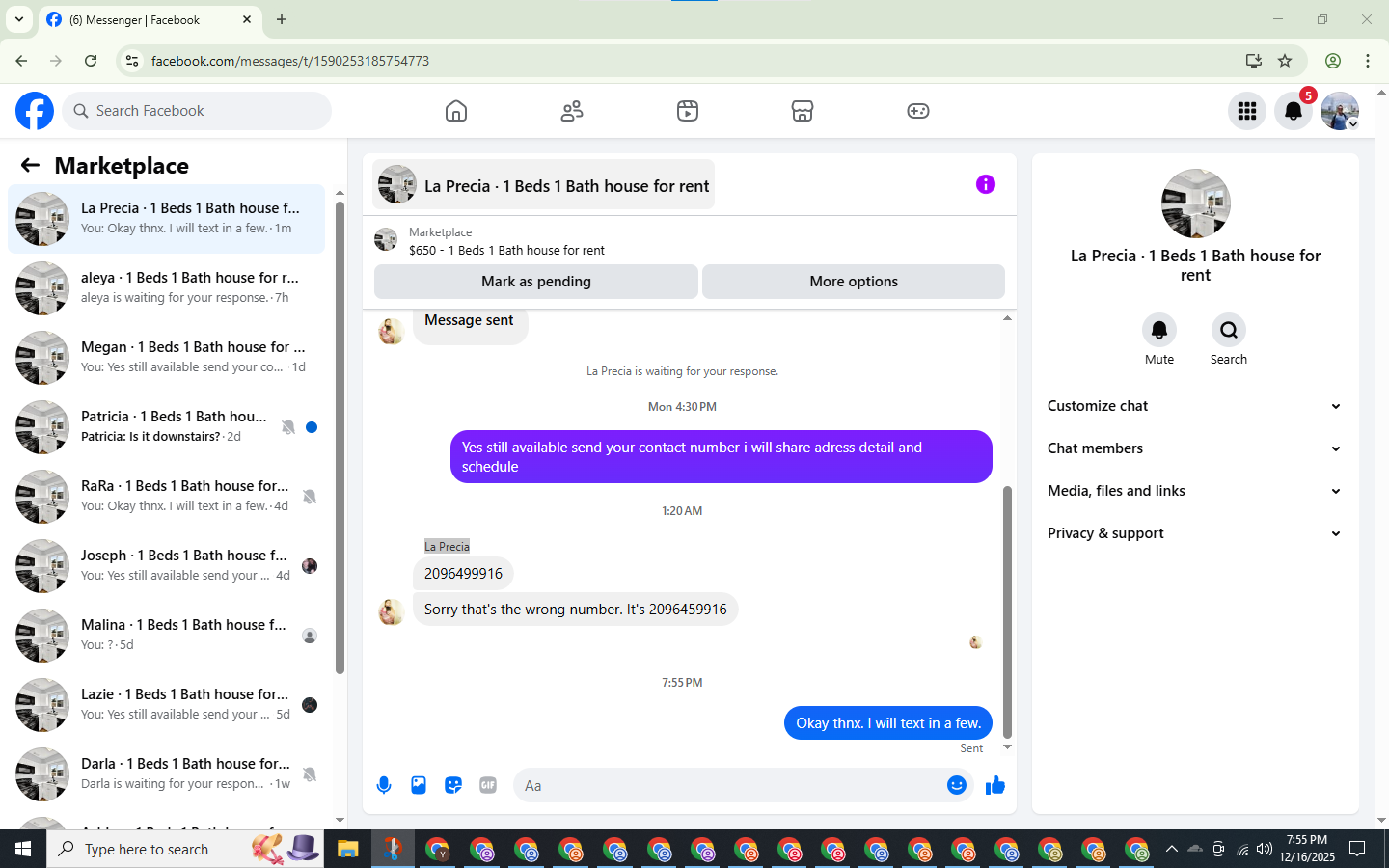Open the Windows Start menu
Screen dimensions: 1389x868
(23, 849)
